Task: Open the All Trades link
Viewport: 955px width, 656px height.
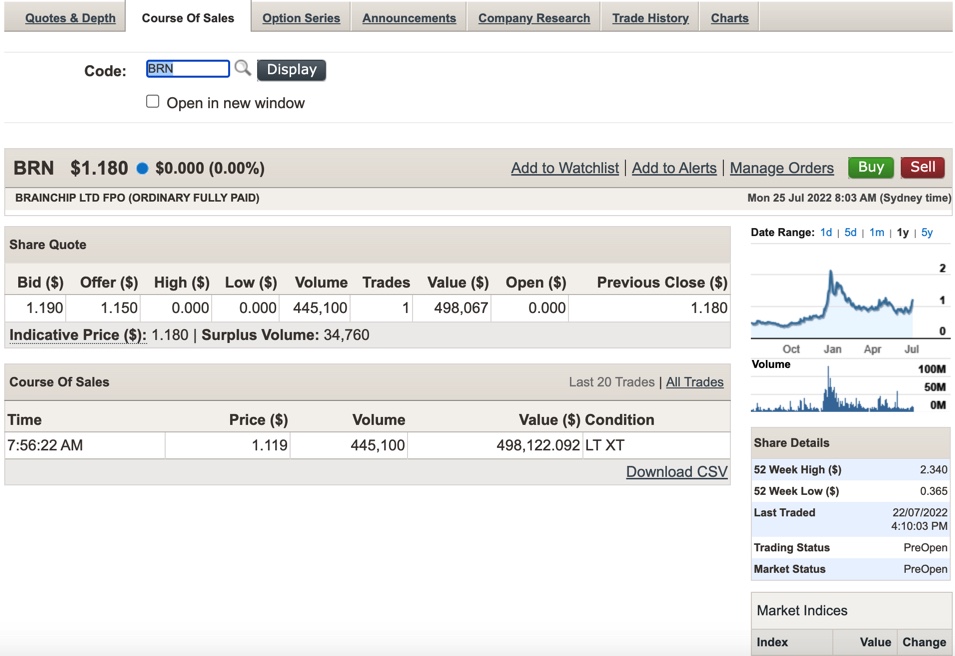Action: 694,382
